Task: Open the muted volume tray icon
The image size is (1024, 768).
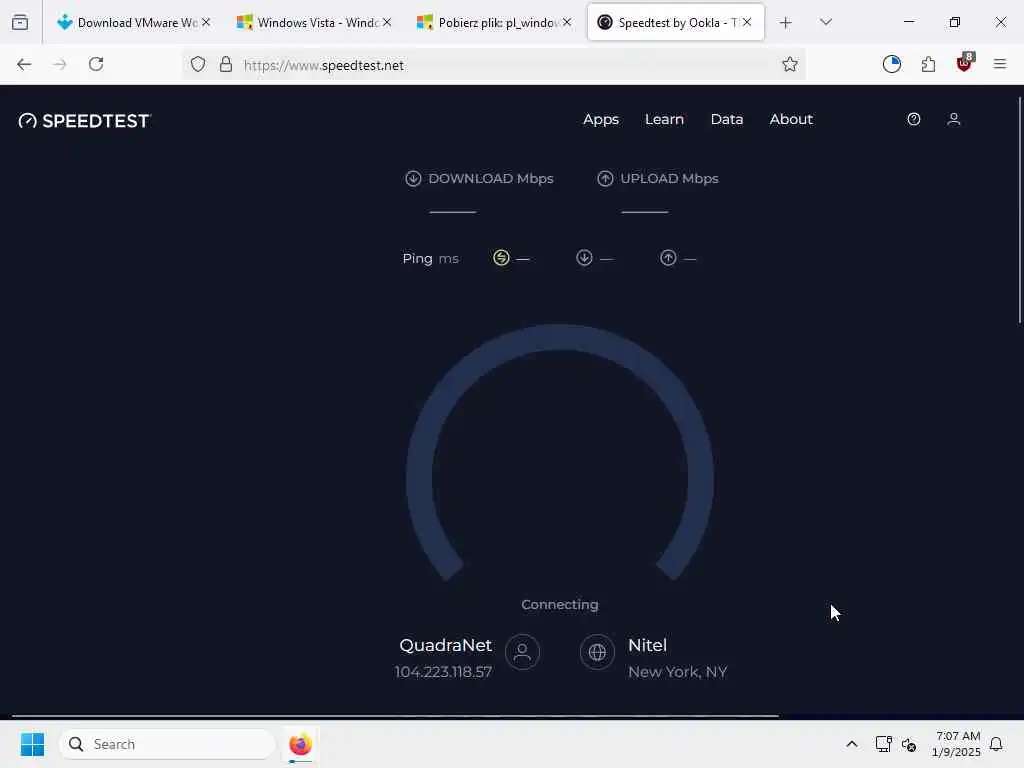Action: [909, 744]
